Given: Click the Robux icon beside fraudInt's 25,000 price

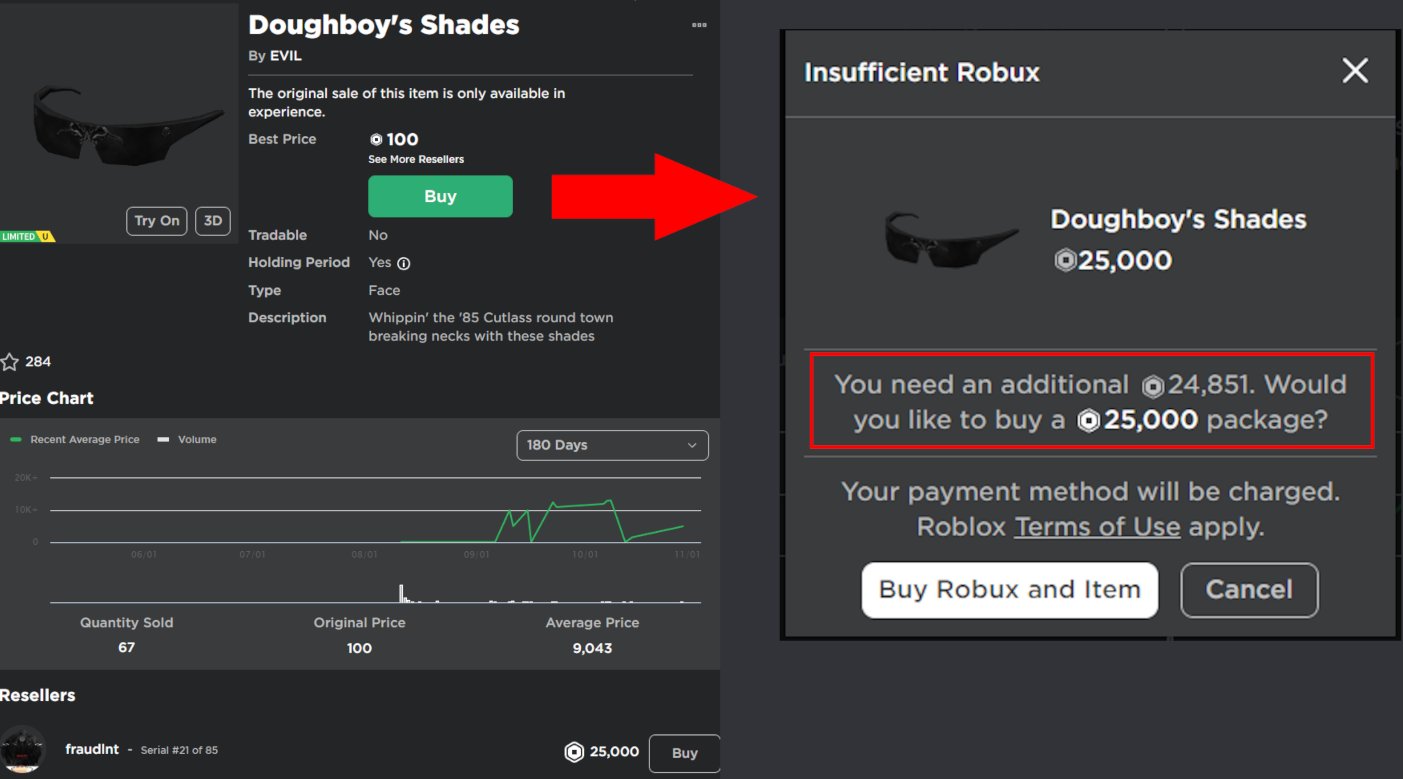Looking at the screenshot, I should [x=574, y=752].
